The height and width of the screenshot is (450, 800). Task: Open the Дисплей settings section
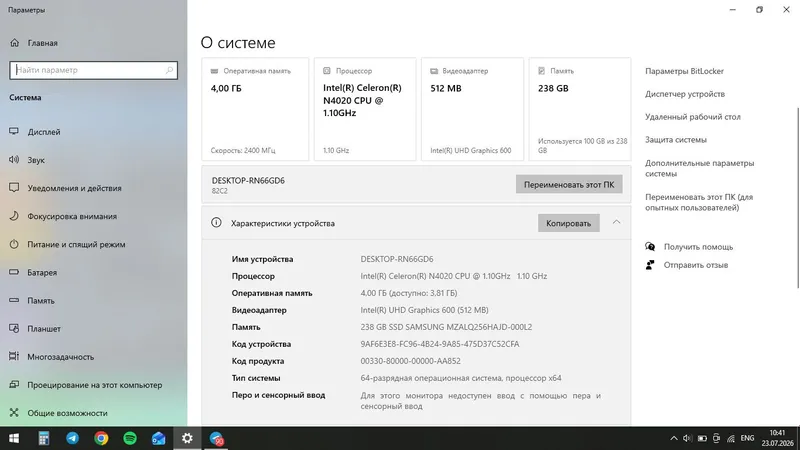pyautogui.click(x=35, y=132)
